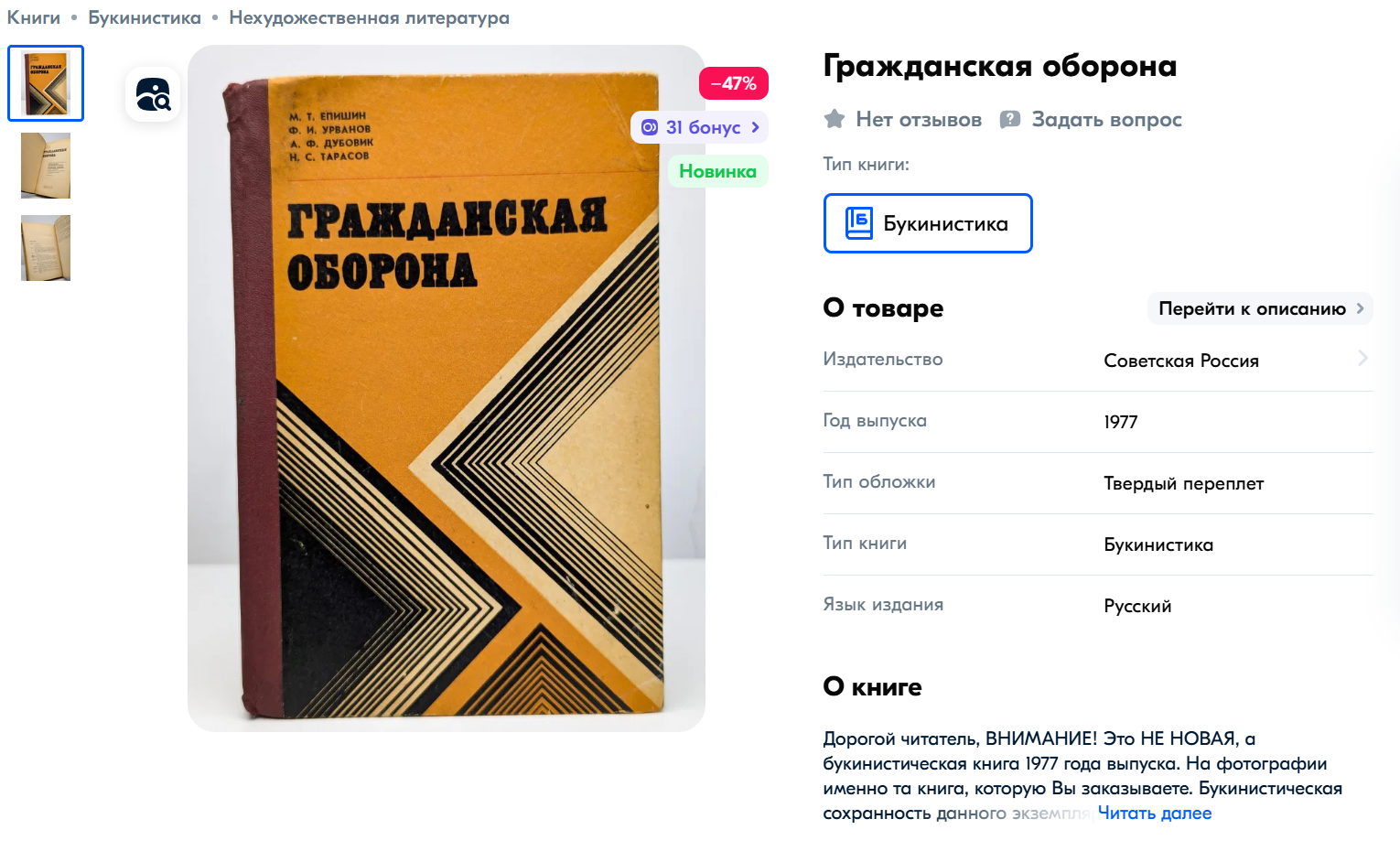The image size is (1400, 862).
Task: Select first book cover thumbnail
Action: coord(46,83)
